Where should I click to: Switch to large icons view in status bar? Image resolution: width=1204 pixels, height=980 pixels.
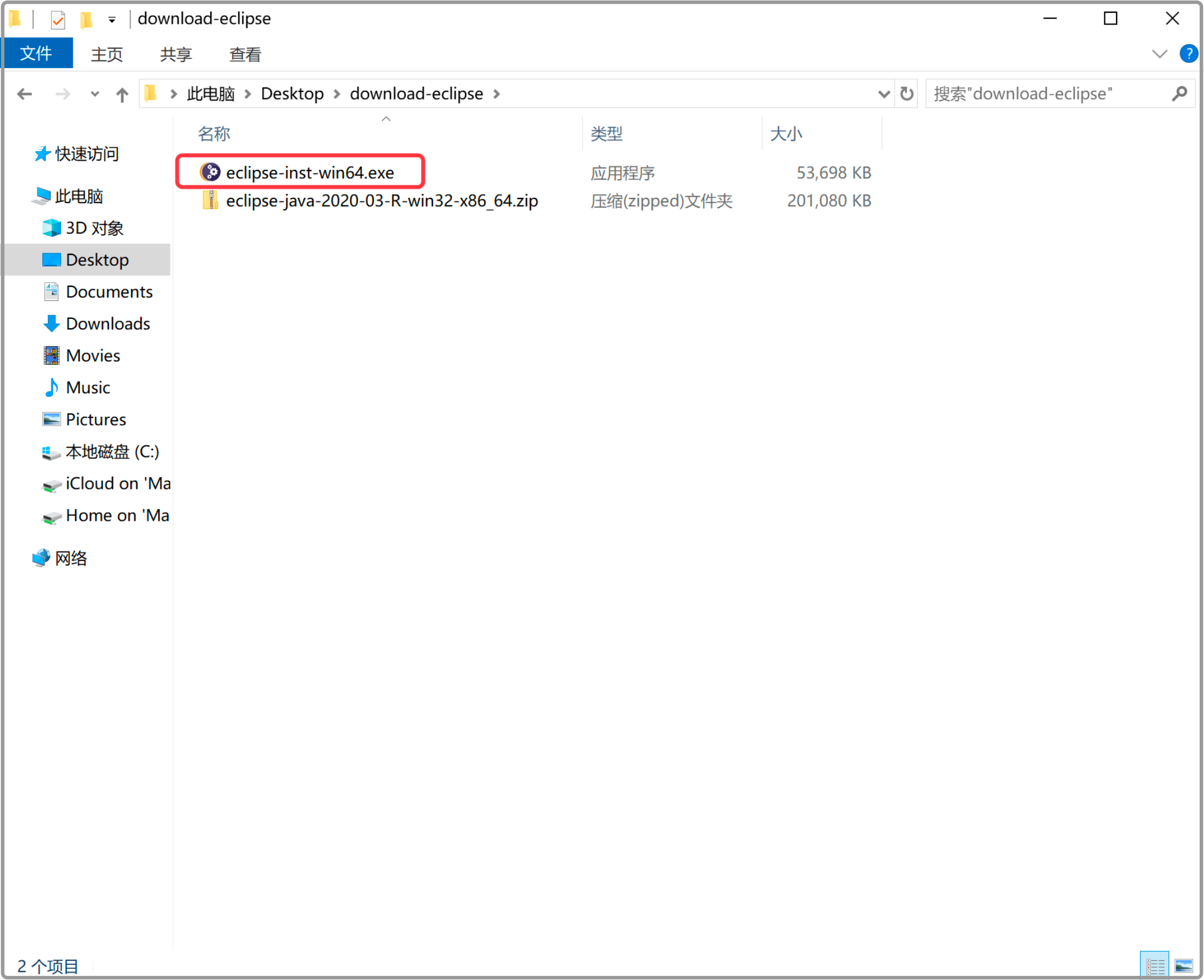coord(1184,967)
